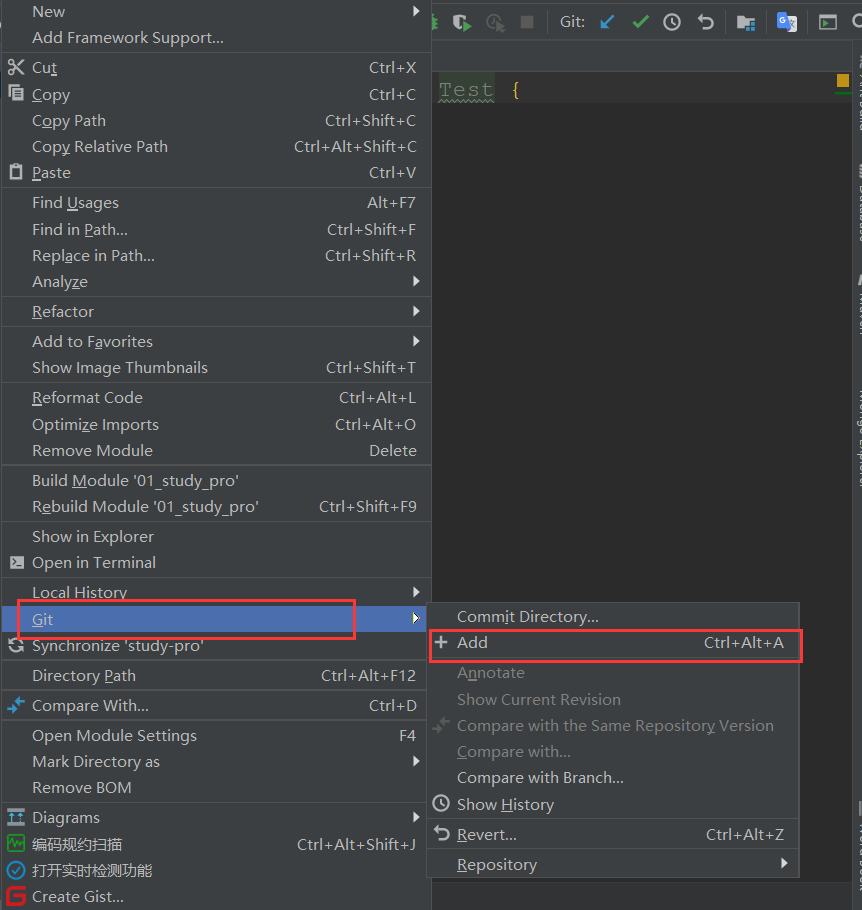Open Find in Path... entry
862x910 pixels.
pyautogui.click(x=217, y=230)
